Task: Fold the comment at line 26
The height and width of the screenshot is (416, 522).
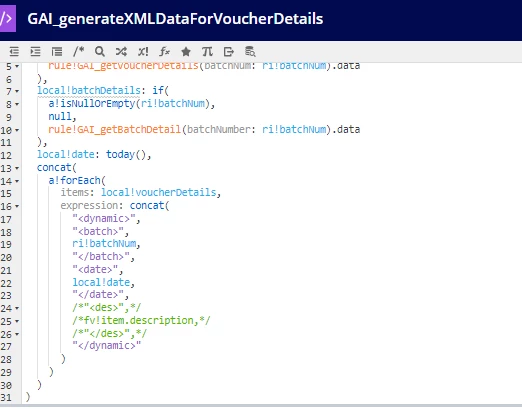Action: (x=17, y=334)
